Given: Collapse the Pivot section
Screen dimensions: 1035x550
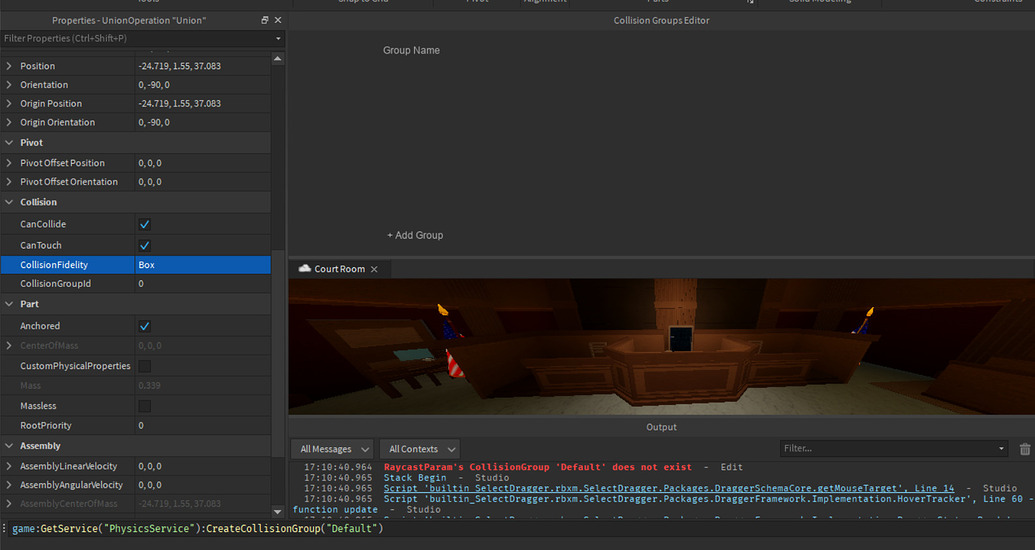Looking at the screenshot, I should pos(9,143).
